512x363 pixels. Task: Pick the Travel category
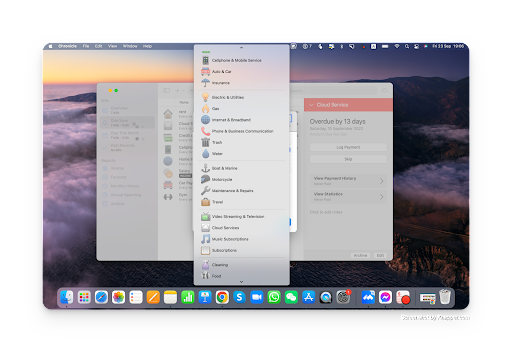pyautogui.click(x=242, y=202)
